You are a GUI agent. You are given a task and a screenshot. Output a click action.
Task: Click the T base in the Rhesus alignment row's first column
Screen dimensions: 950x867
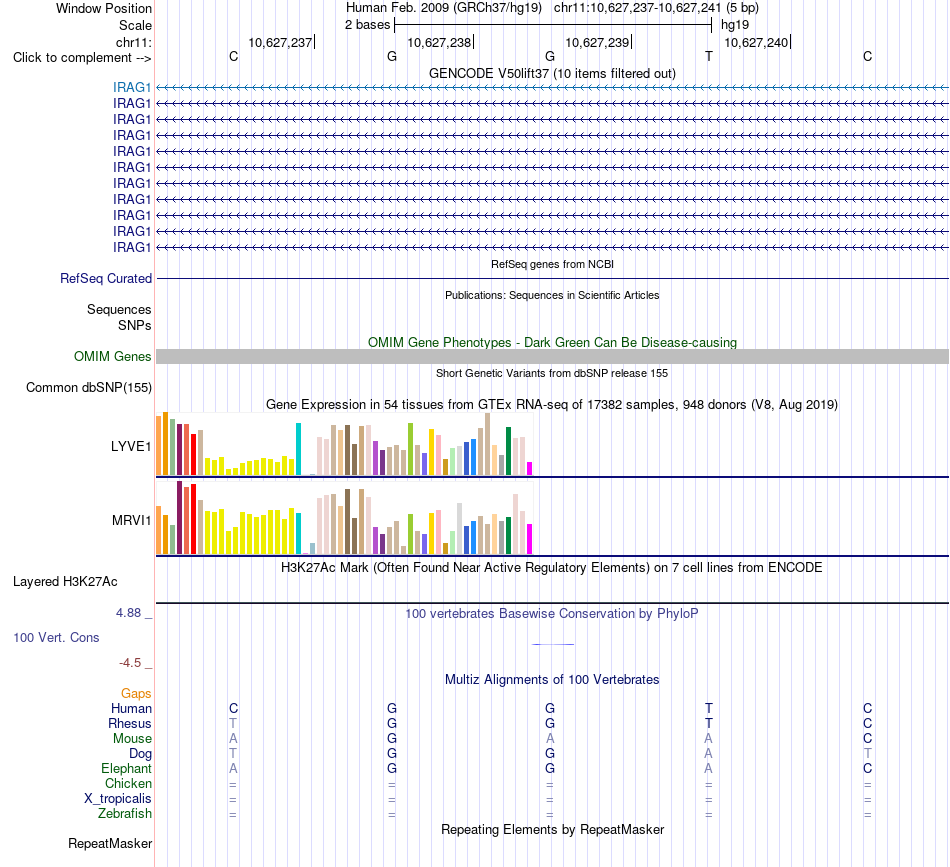click(x=233, y=723)
